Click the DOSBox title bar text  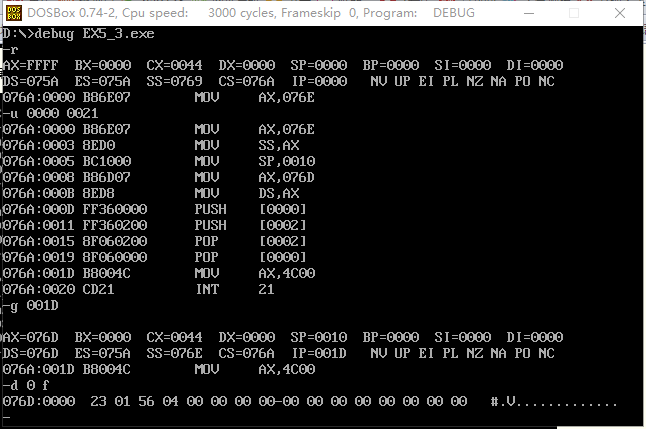(251, 13)
